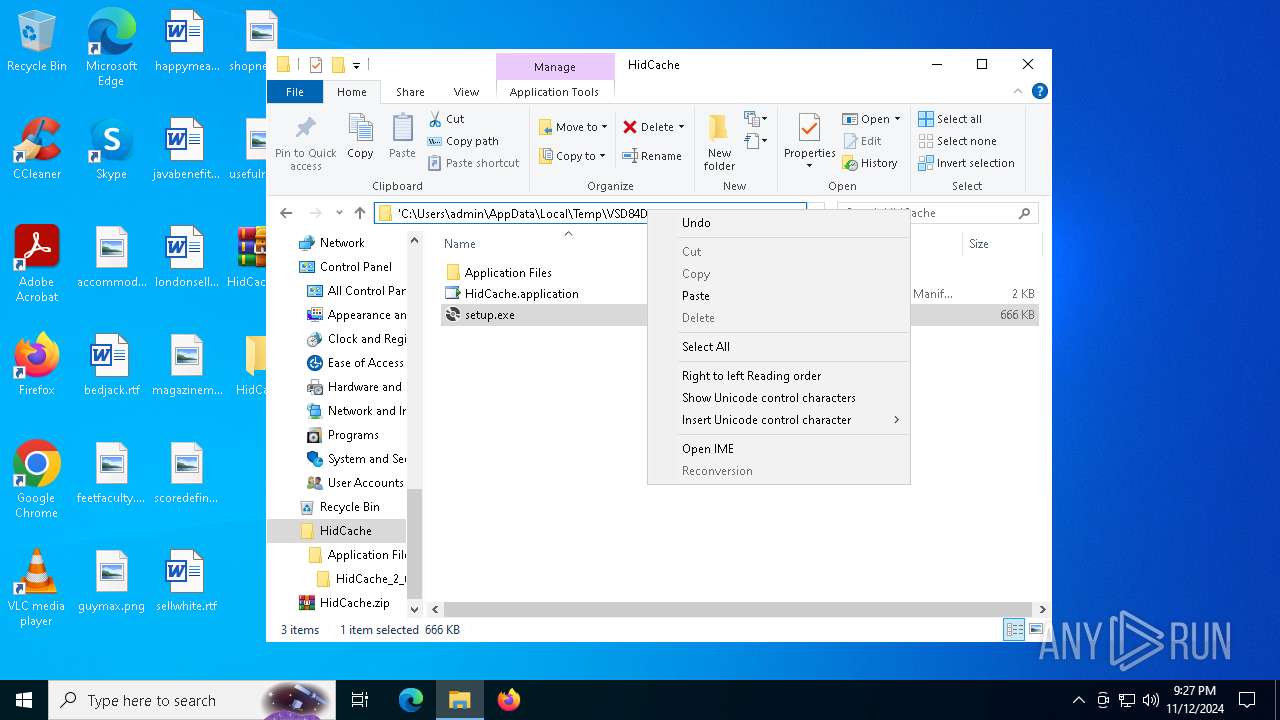Image resolution: width=1280 pixels, height=720 pixels.
Task: Open the File tab
Action: (x=295, y=91)
